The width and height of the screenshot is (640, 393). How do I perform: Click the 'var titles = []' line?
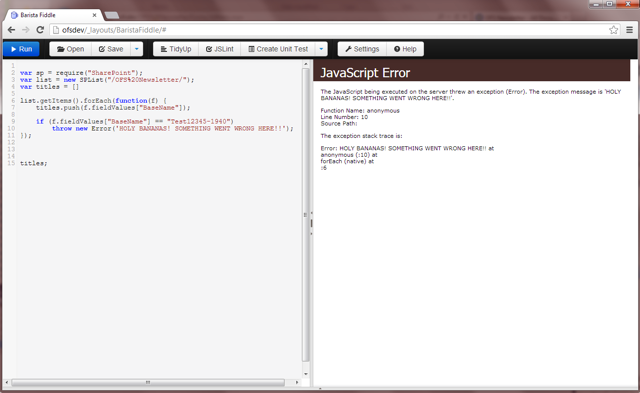point(49,87)
